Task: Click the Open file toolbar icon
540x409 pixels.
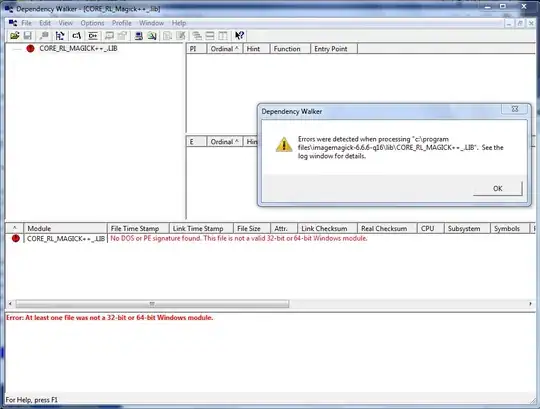Action: [14, 35]
